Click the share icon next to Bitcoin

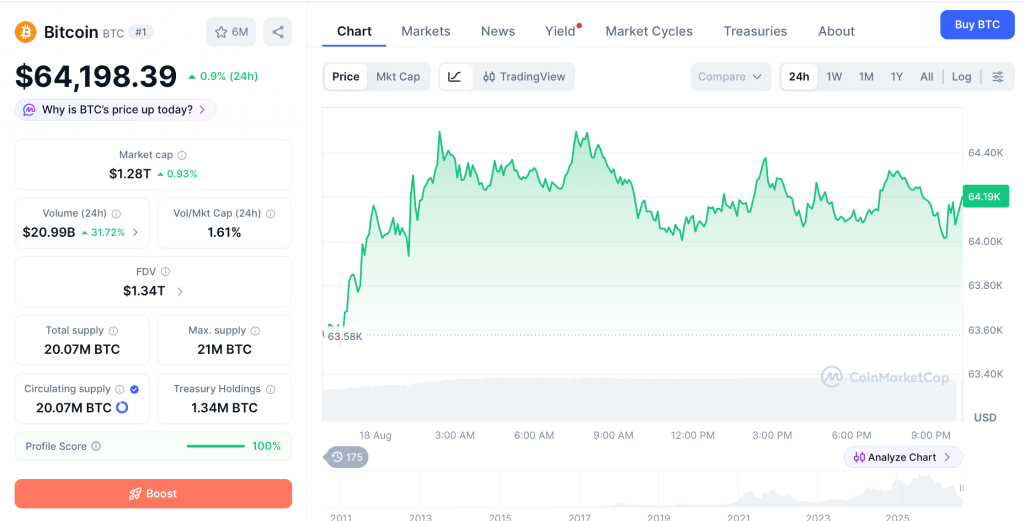[x=278, y=32]
